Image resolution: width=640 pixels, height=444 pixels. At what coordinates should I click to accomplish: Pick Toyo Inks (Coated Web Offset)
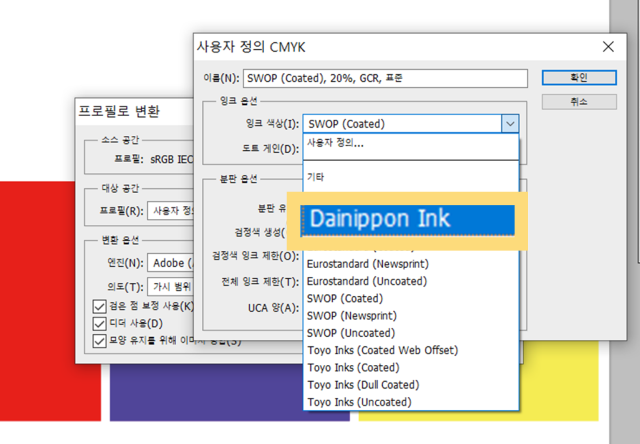(411, 350)
